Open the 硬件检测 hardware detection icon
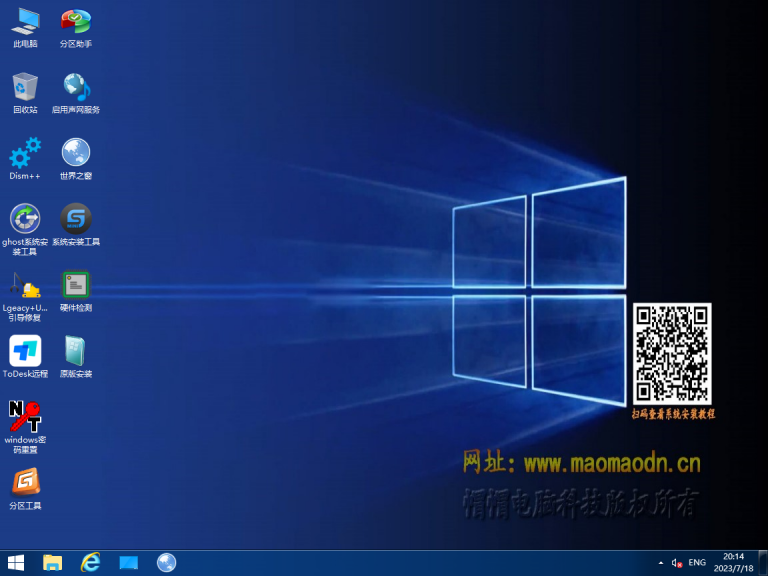 tap(76, 291)
